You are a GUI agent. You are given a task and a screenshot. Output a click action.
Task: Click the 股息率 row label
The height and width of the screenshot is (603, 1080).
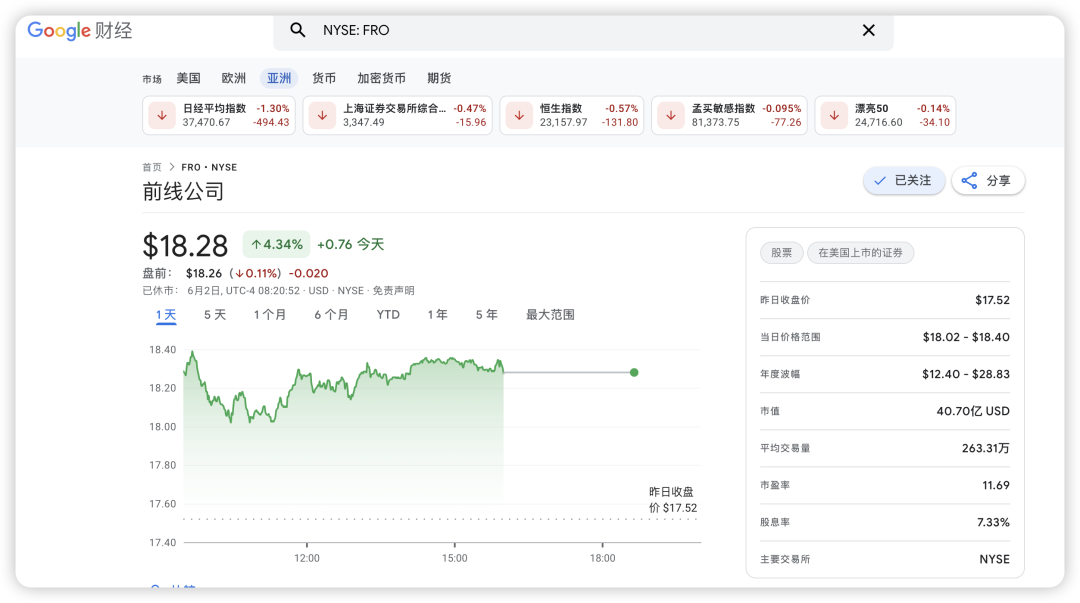click(775, 522)
